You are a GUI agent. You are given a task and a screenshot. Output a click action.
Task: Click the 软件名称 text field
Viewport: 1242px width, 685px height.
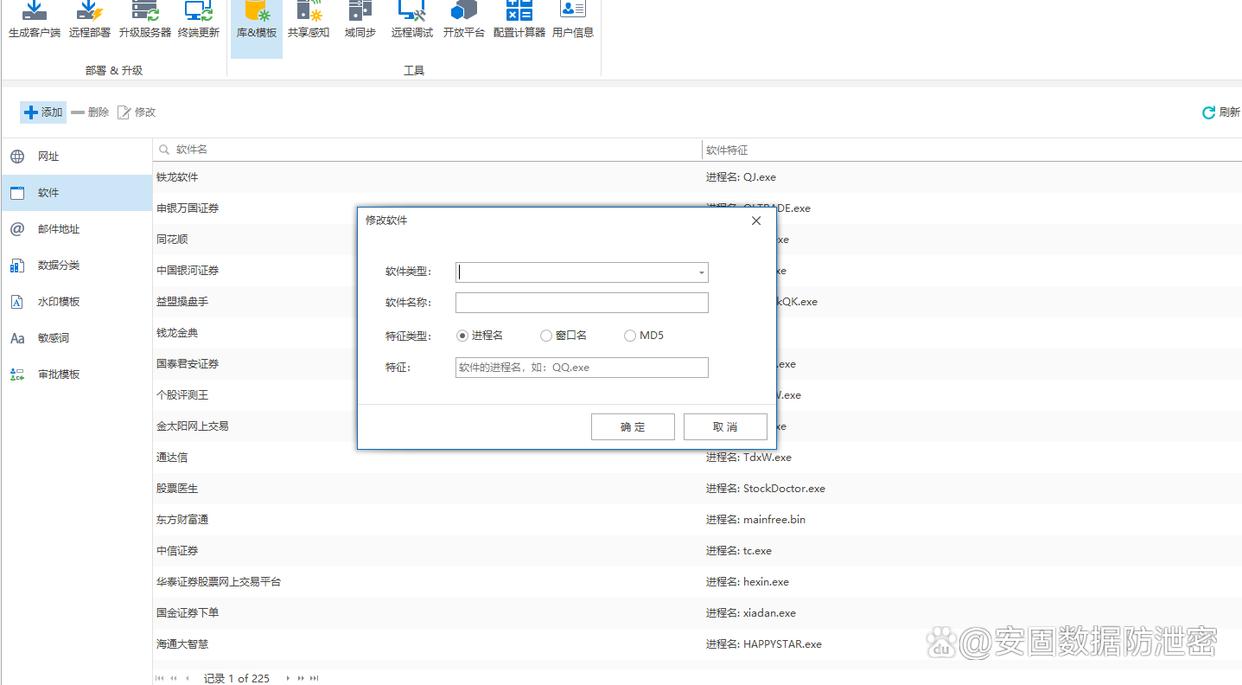(581, 303)
